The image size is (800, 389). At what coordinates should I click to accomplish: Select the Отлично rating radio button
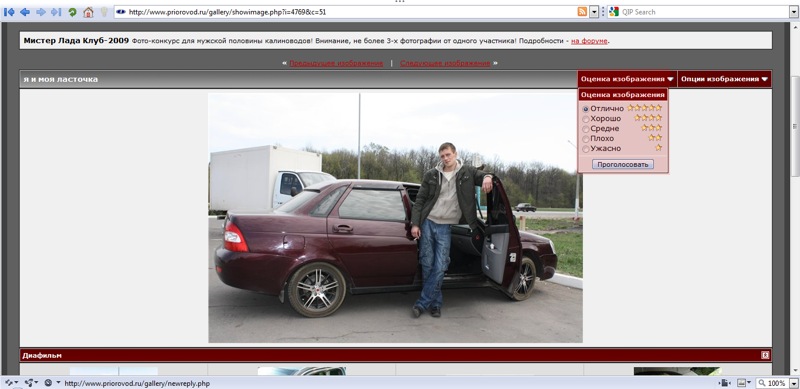(586, 109)
